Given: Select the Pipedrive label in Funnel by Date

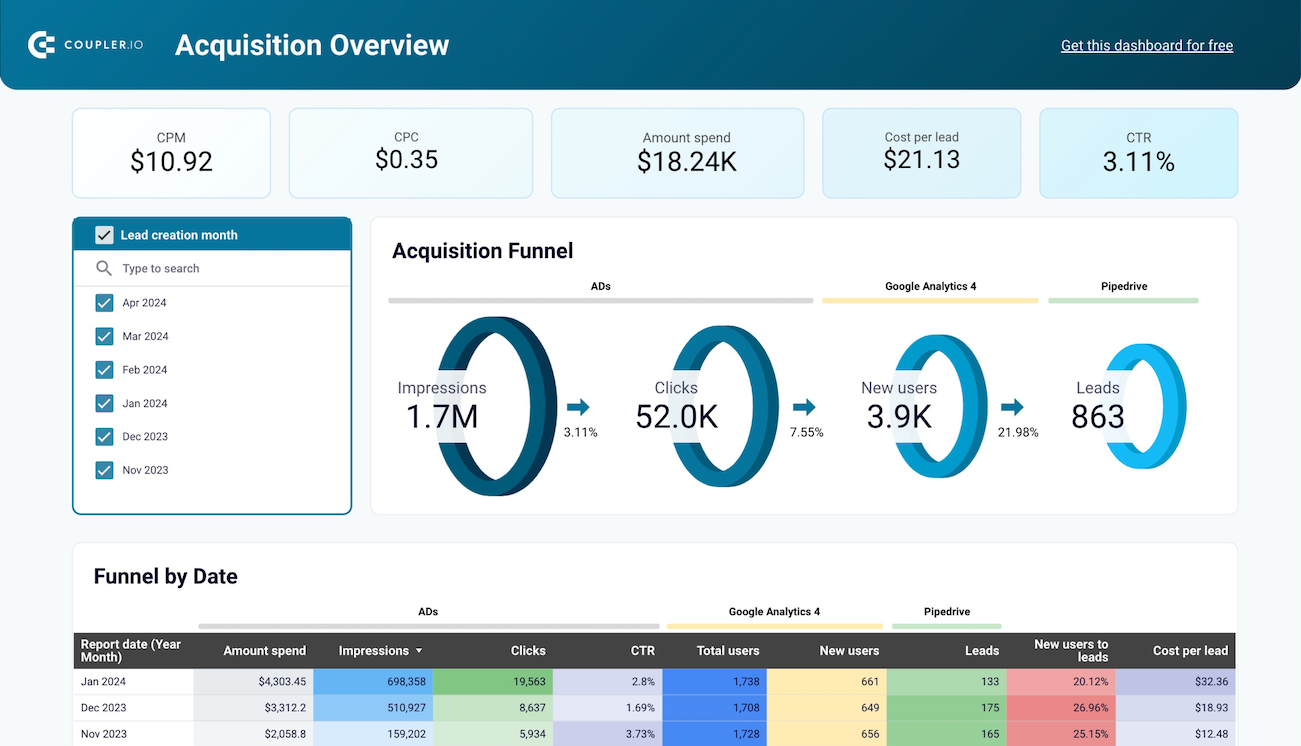Looking at the screenshot, I should click(946, 611).
